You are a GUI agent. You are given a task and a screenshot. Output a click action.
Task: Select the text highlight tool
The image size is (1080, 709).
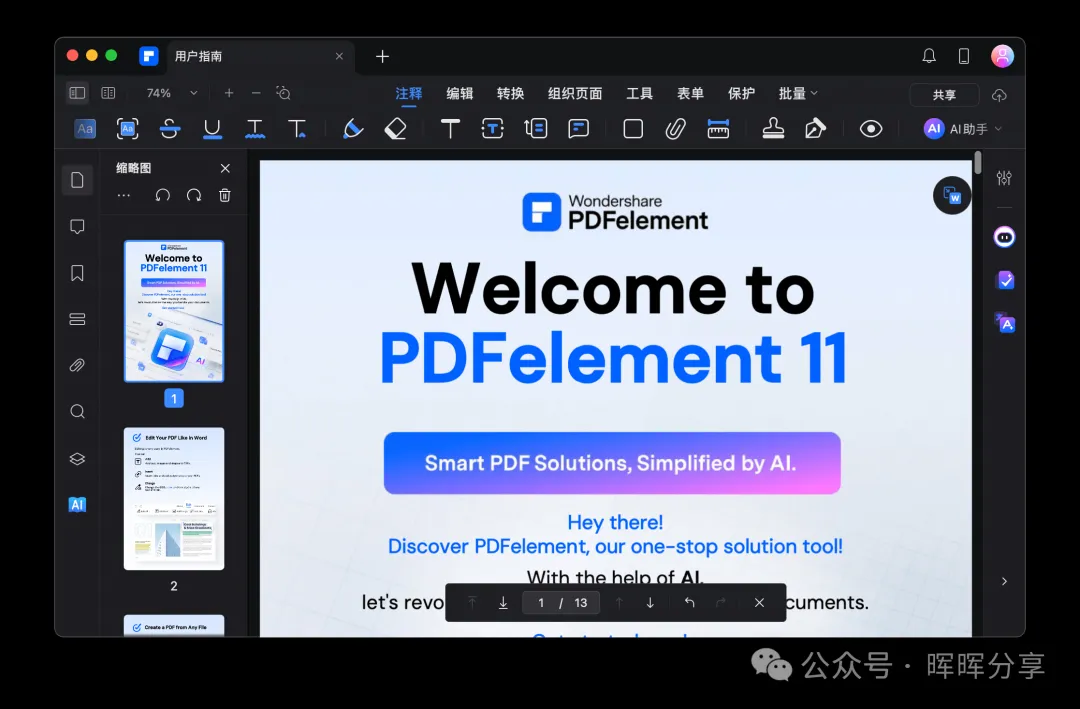(85, 129)
